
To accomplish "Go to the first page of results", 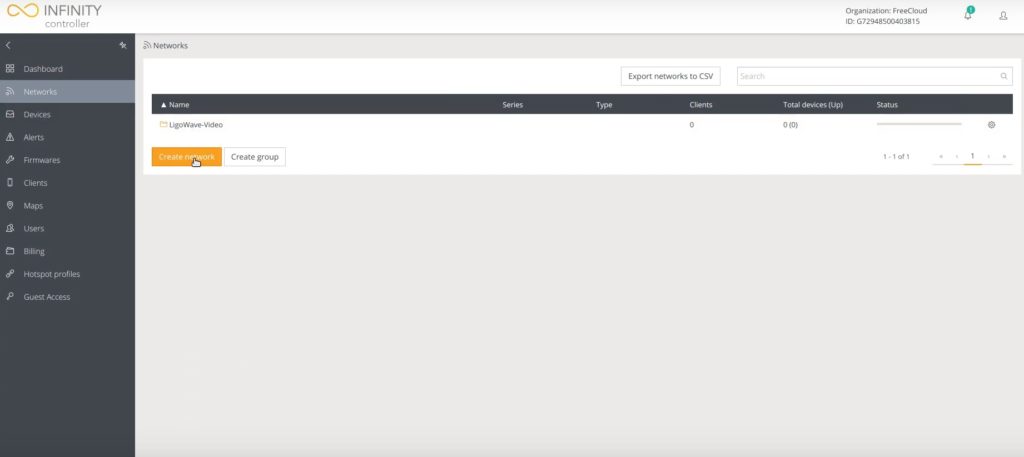I will click(x=941, y=157).
